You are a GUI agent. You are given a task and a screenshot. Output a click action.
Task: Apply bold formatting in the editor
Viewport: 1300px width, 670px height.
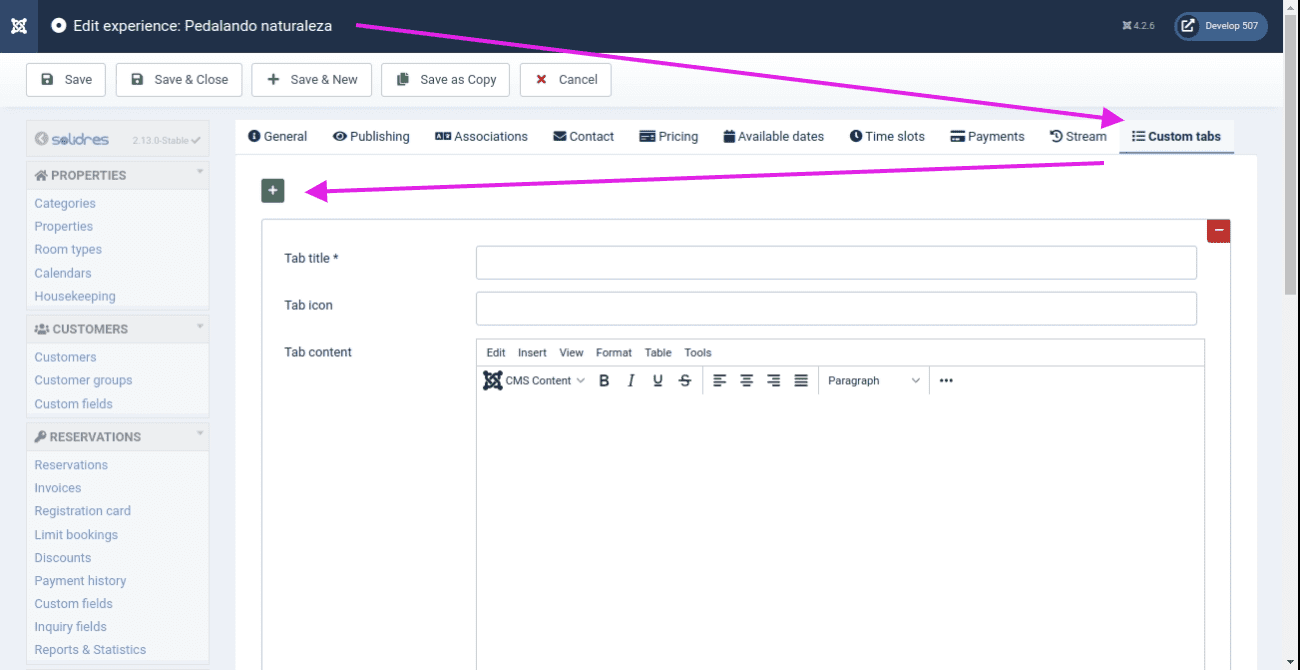604,381
